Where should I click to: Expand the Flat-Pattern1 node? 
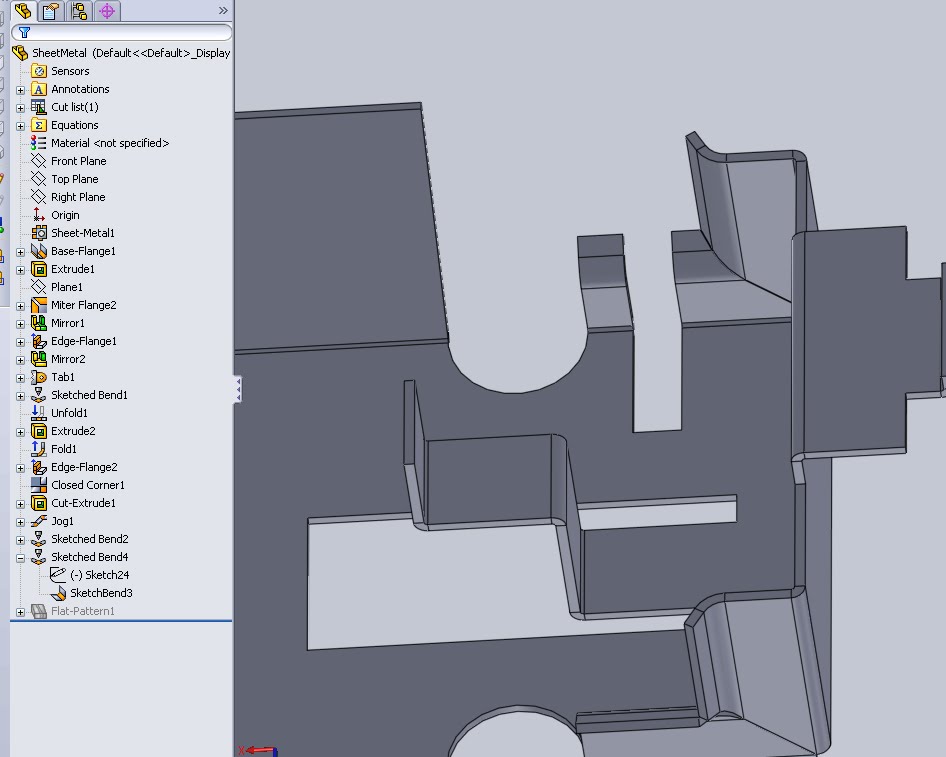[x=21, y=612]
